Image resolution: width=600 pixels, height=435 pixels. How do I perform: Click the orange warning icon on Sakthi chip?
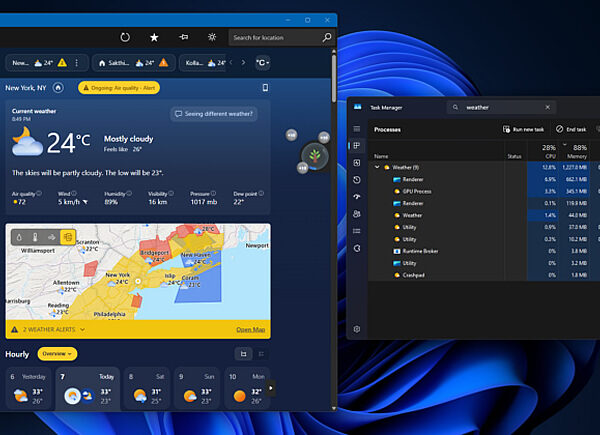(x=164, y=62)
